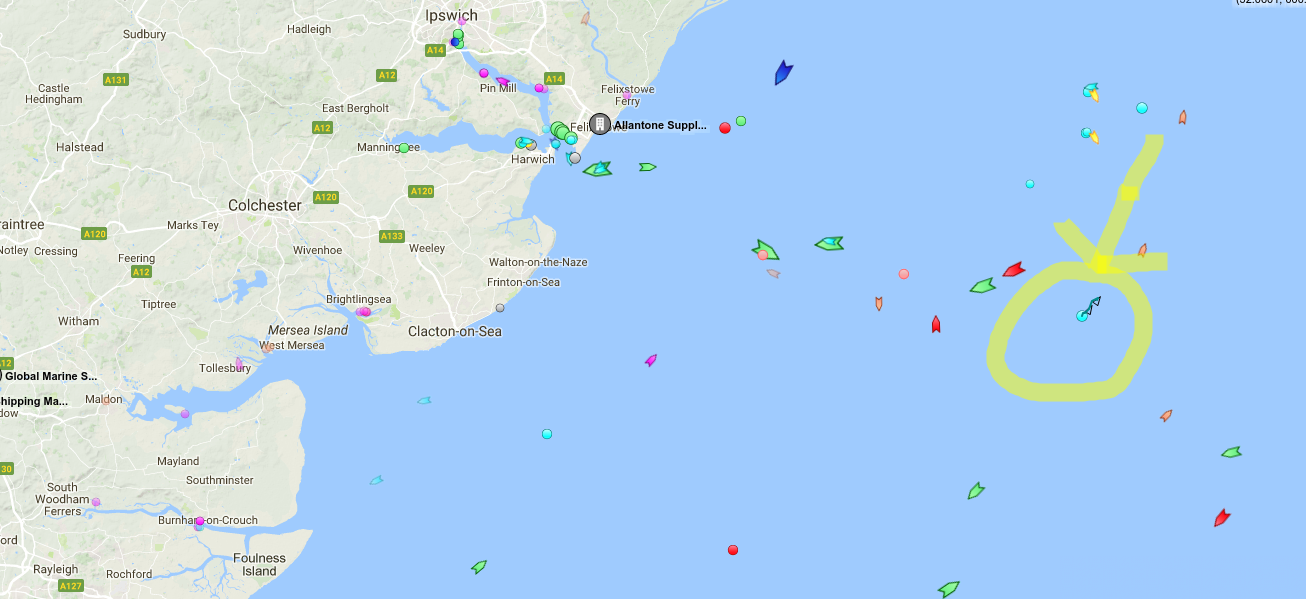The height and width of the screenshot is (599, 1306).
Task: Click the yellow star marker on annotation
Action: click(x=1100, y=263)
